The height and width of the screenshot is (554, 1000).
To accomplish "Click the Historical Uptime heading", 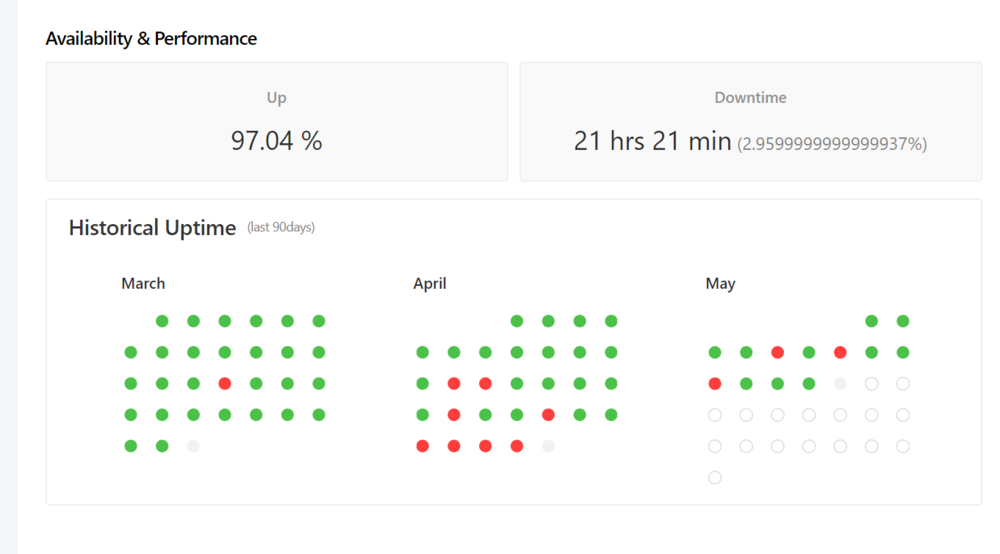I will coord(152,228).
